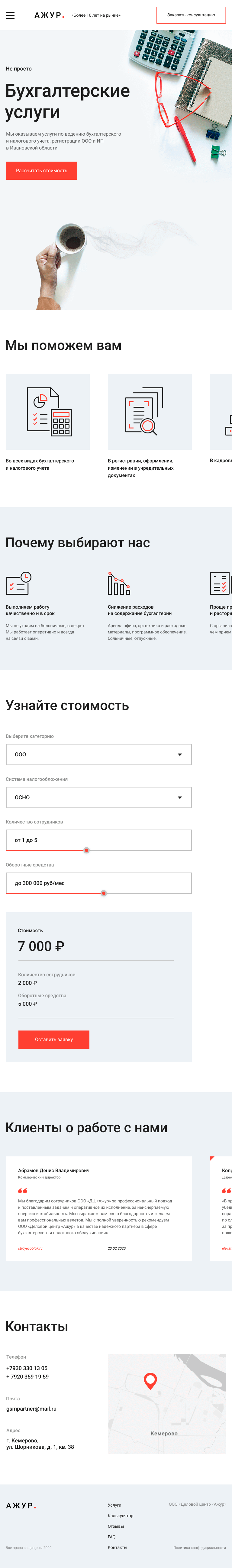Expand the ООО category dropdown
The width and height of the screenshot is (232, 1568).
coord(98,754)
